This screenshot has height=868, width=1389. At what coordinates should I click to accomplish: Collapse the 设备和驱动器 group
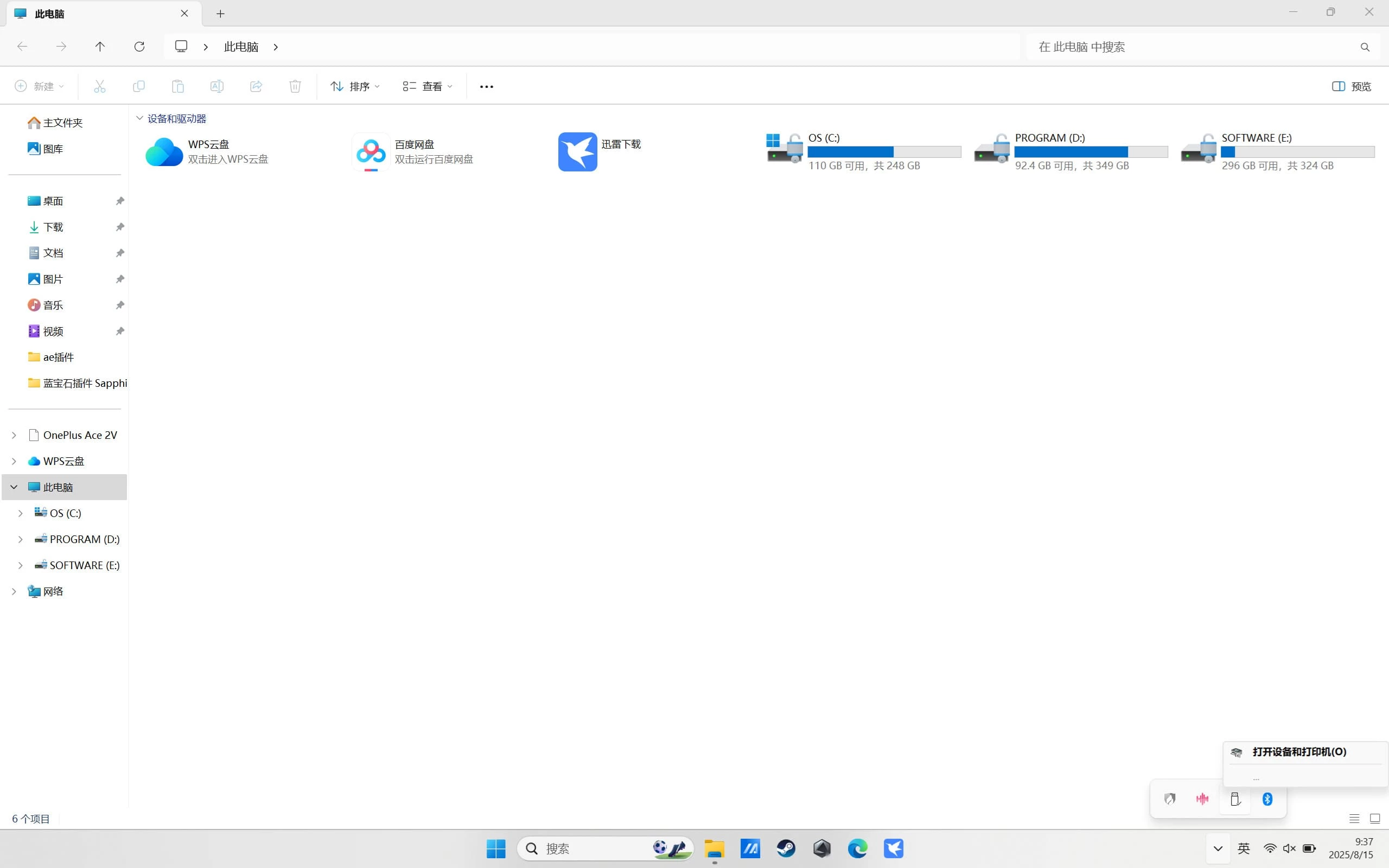click(x=139, y=118)
